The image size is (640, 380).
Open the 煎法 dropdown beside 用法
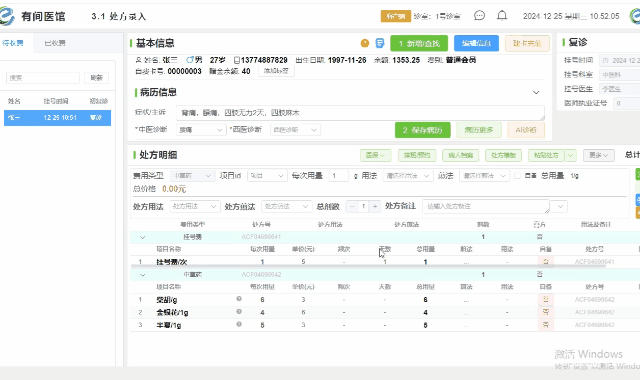pyautogui.click(x=484, y=176)
